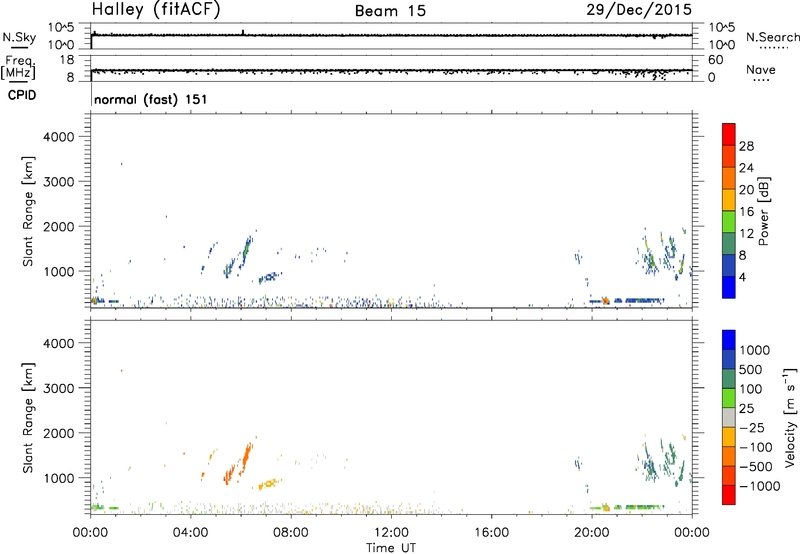Click the "-25" value on Velocity colorbar

(752, 428)
